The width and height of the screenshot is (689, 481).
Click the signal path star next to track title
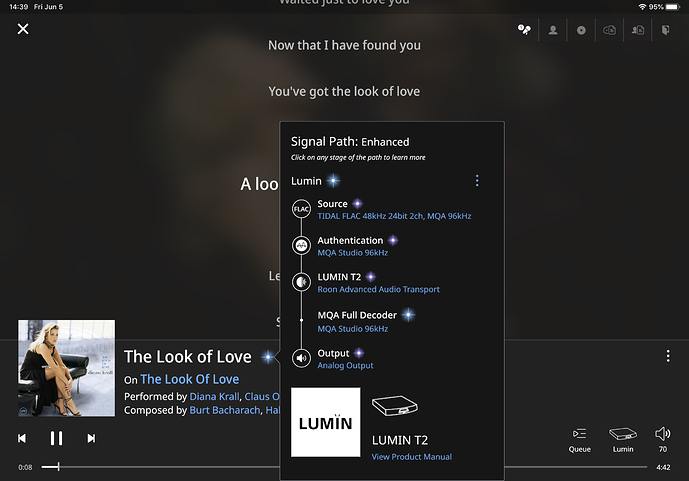click(268, 357)
